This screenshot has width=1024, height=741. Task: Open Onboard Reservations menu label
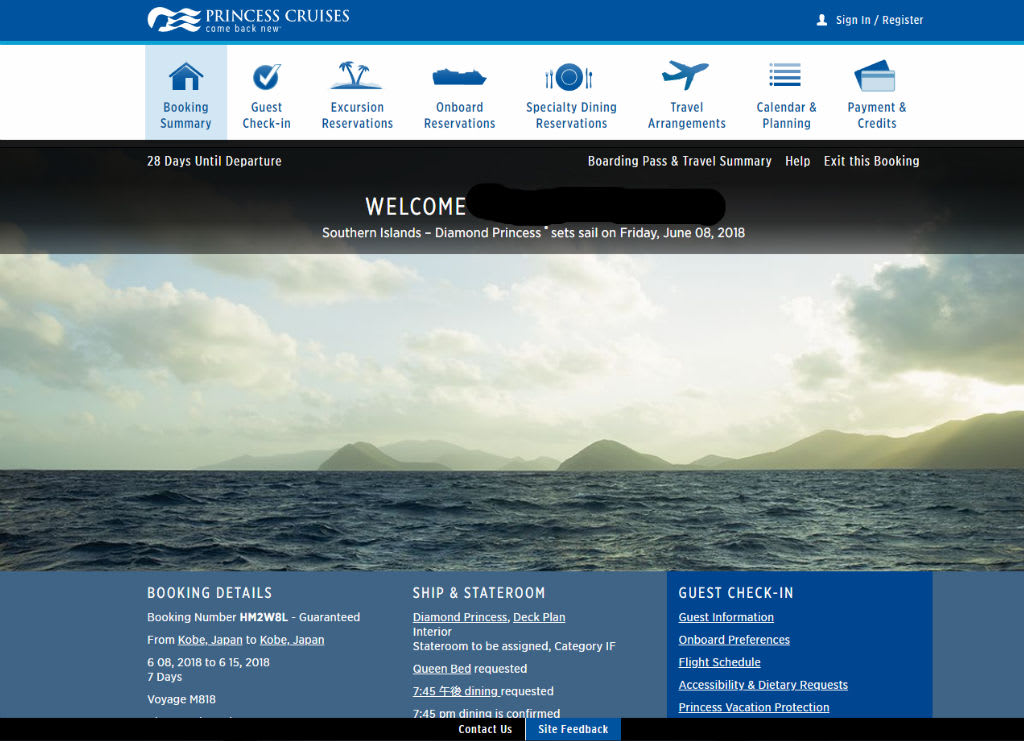pos(460,115)
